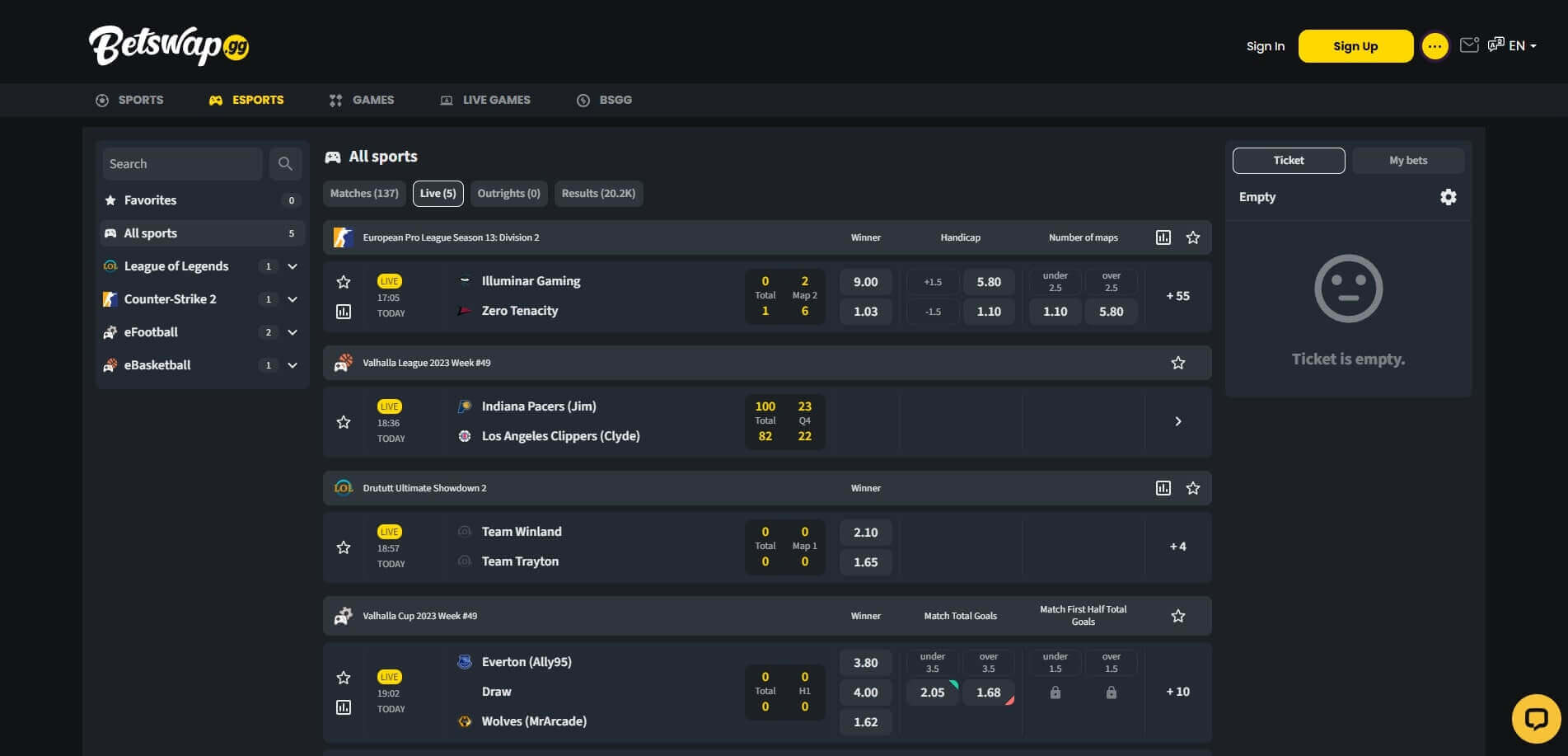The height and width of the screenshot is (756, 1568).
Task: Switch to the ESPORTS tab
Action: (x=258, y=99)
